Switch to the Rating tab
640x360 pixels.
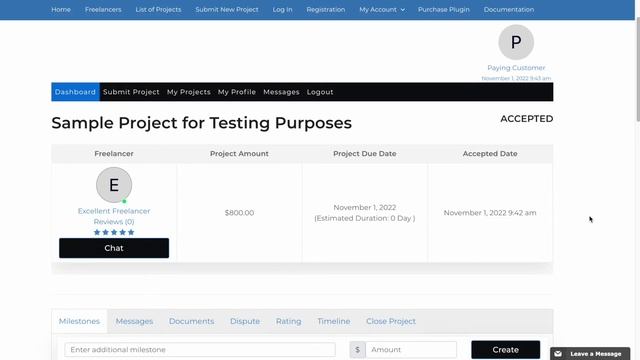289,321
